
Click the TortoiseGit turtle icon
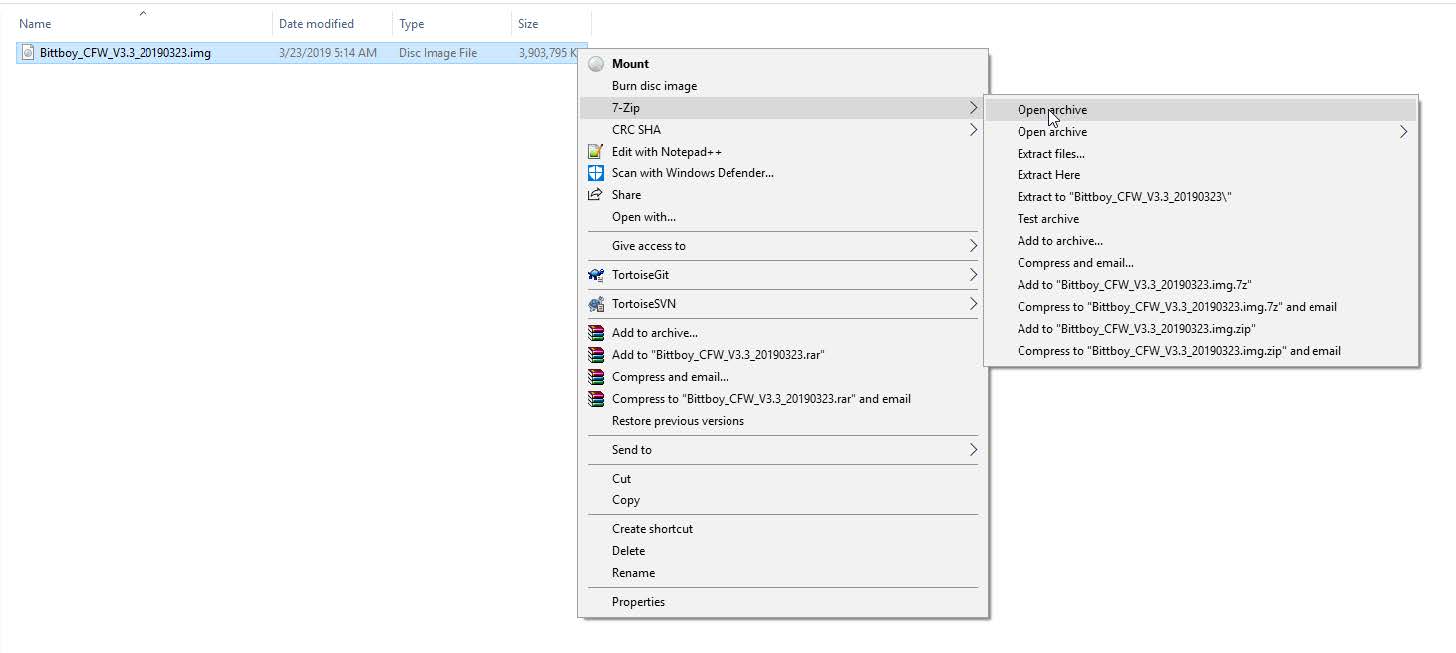click(x=596, y=275)
